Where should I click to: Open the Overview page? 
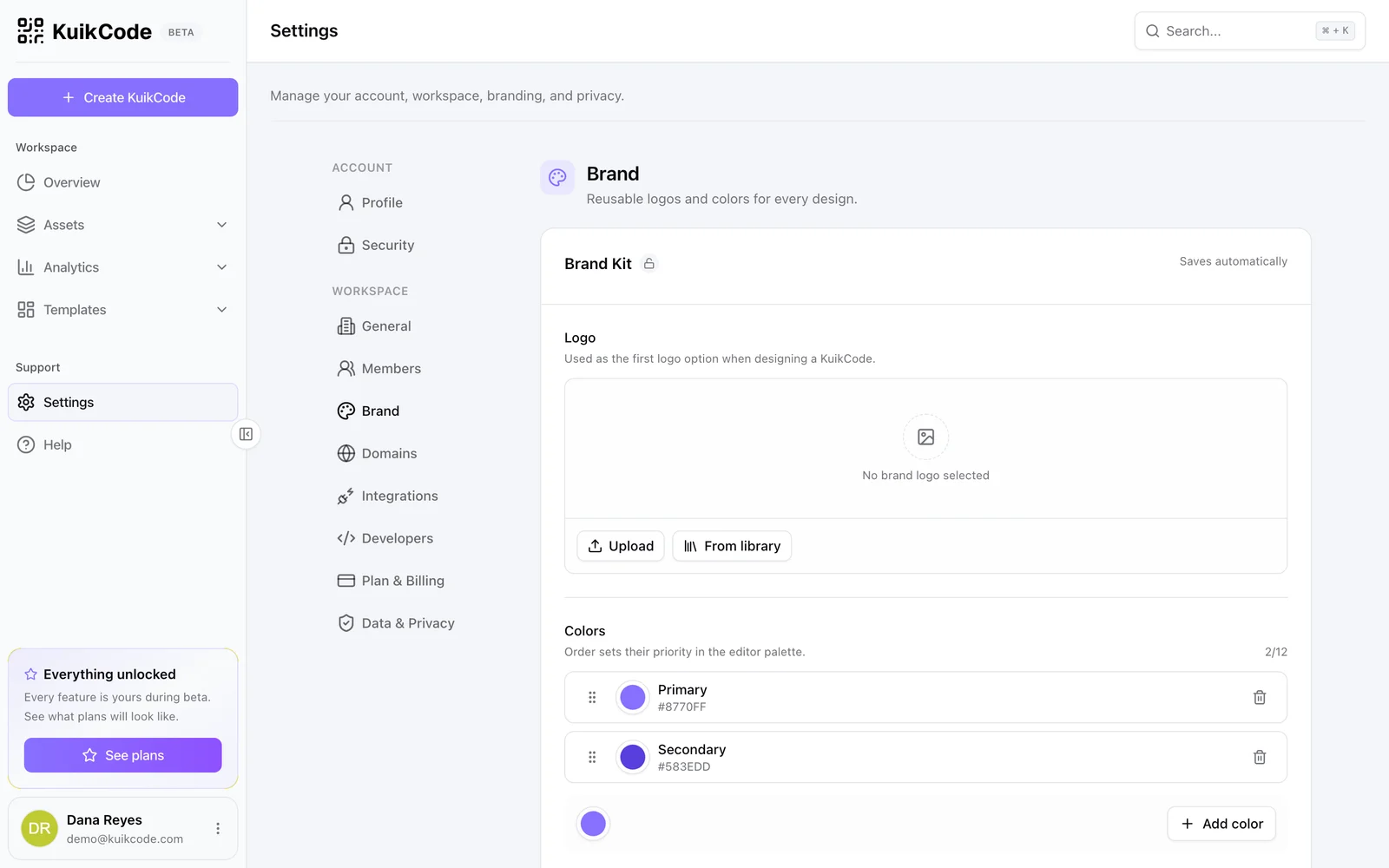click(x=122, y=182)
